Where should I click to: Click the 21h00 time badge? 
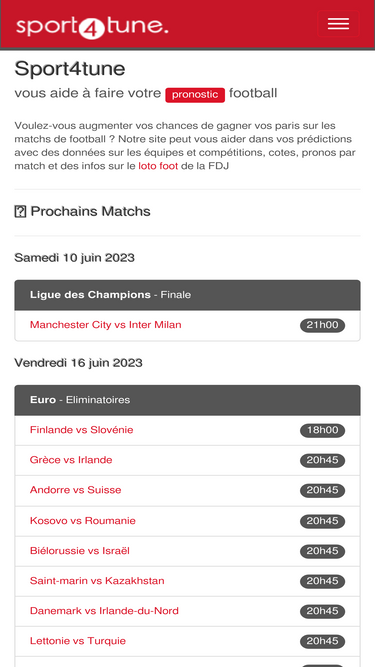pos(322,325)
